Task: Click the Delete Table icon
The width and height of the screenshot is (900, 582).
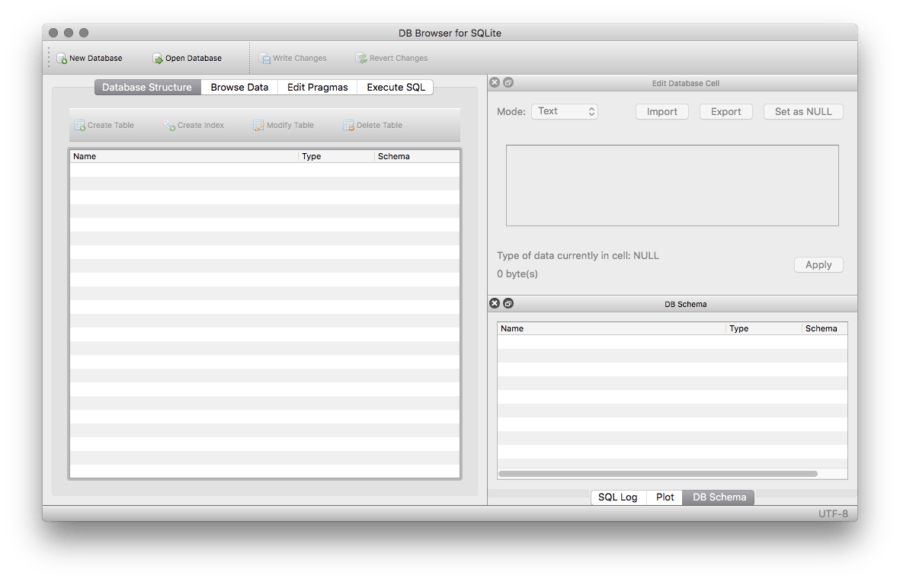Action: 348,125
